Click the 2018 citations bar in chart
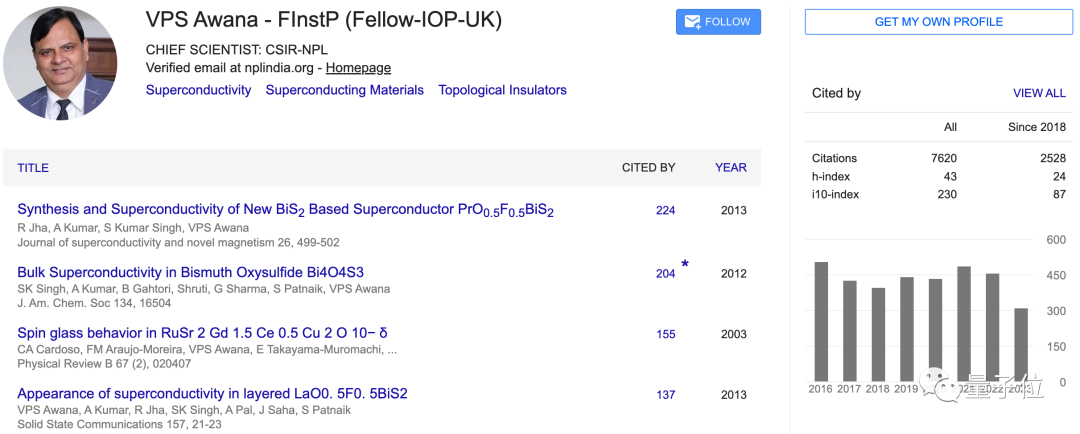1080x434 pixels. pos(878,335)
